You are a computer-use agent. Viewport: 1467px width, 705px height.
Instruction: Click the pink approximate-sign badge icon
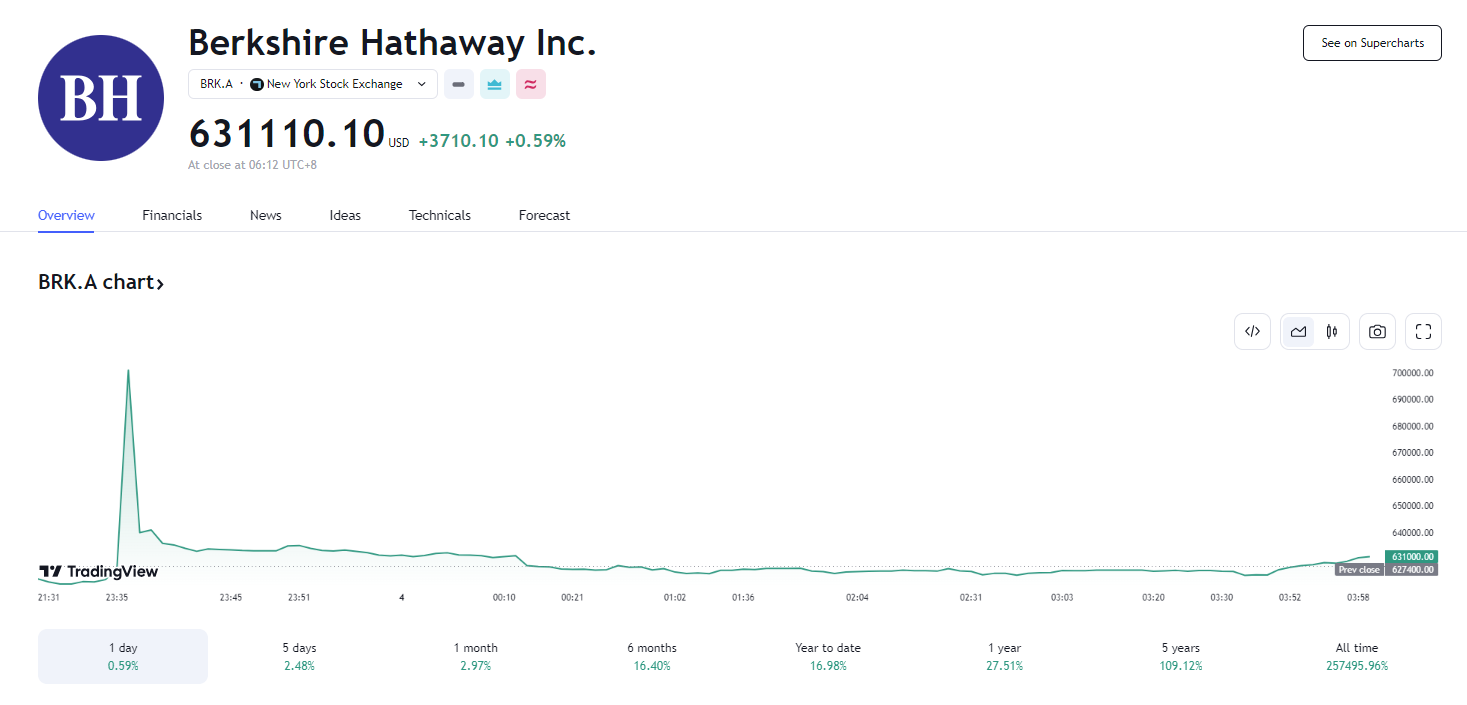click(x=531, y=85)
